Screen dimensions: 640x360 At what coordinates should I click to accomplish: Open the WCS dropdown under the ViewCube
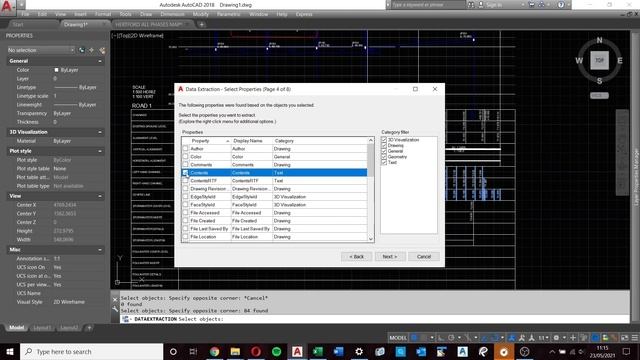[x=599, y=96]
